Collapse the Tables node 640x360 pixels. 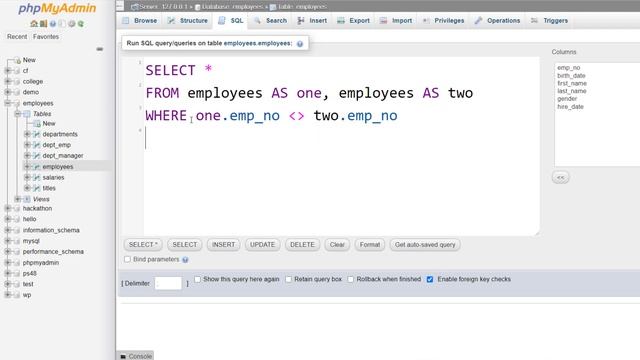[x=18, y=114]
